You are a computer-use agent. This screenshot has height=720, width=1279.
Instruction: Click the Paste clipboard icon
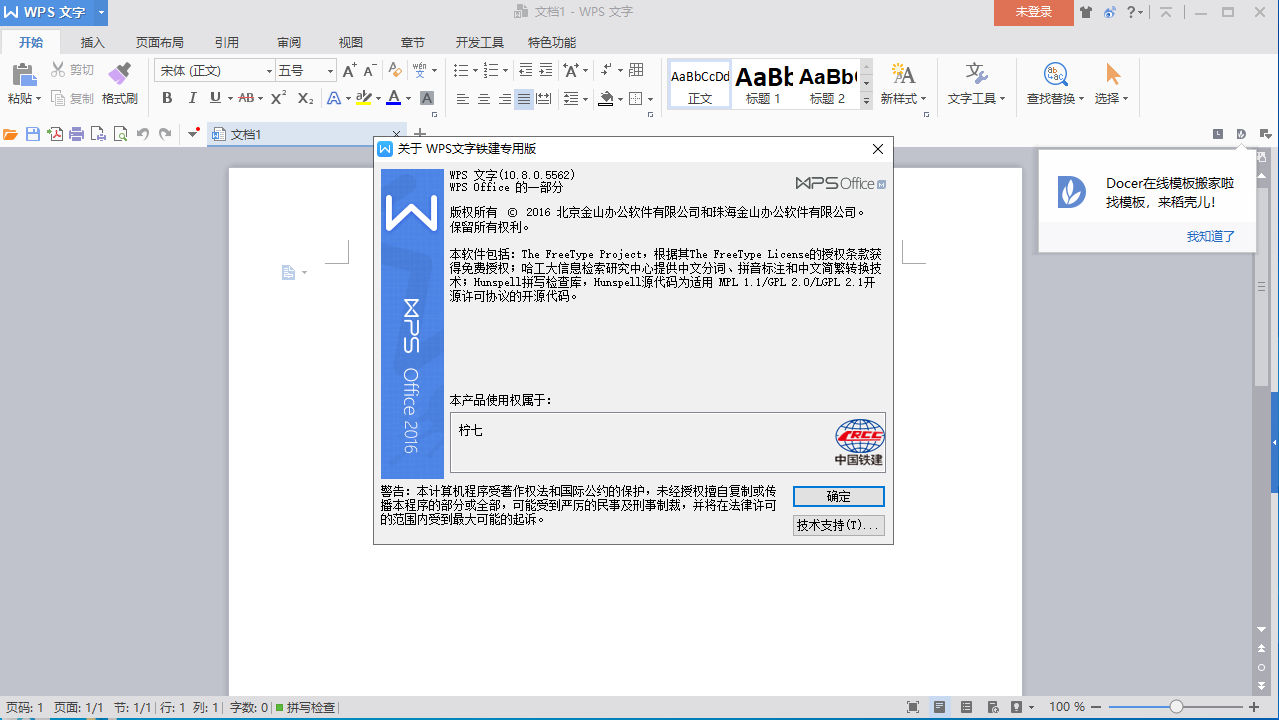click(24, 74)
